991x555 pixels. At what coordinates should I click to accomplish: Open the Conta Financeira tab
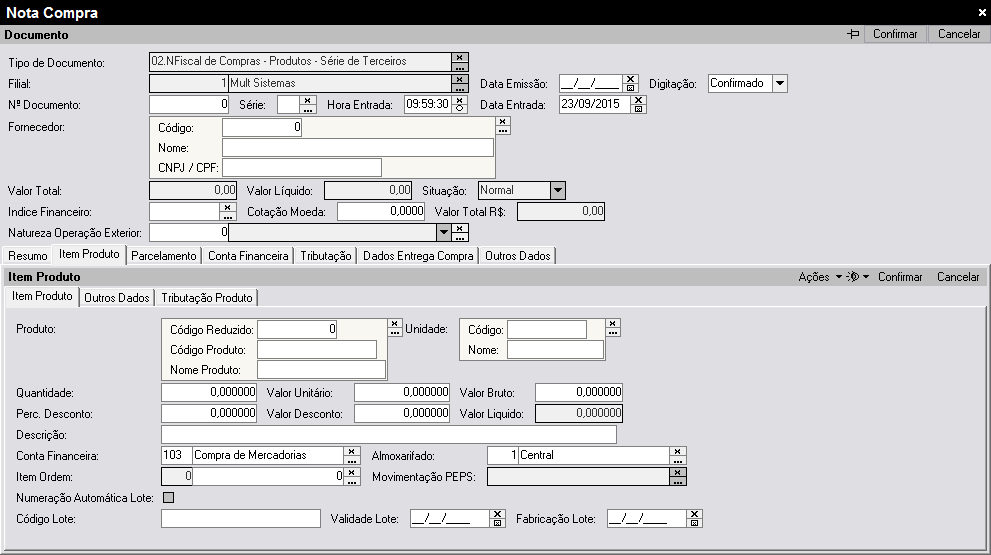[248, 256]
